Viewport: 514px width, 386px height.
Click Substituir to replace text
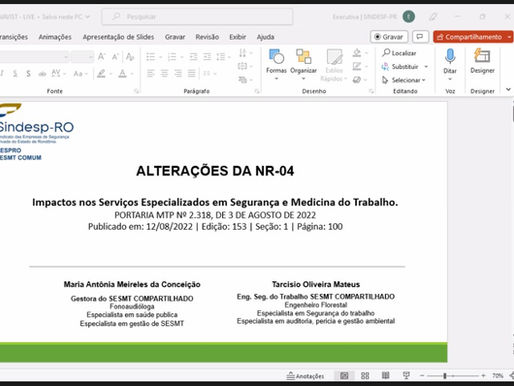[400, 67]
